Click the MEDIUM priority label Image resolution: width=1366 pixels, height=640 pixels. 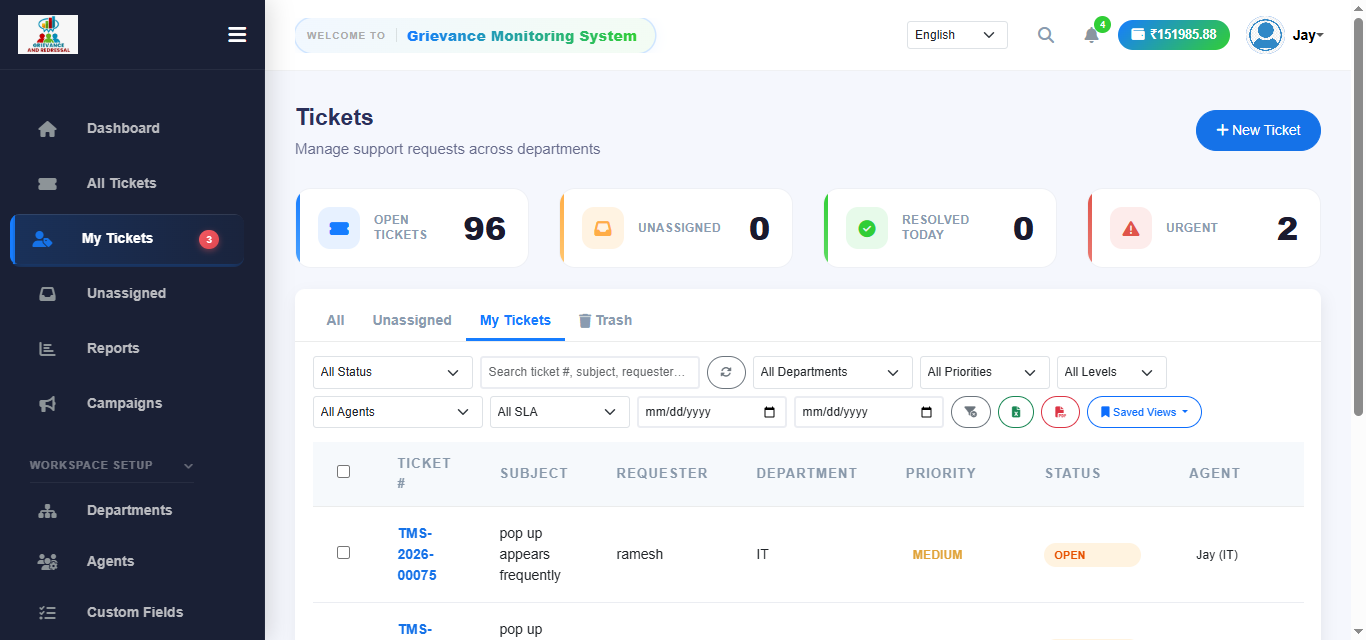[937, 555]
